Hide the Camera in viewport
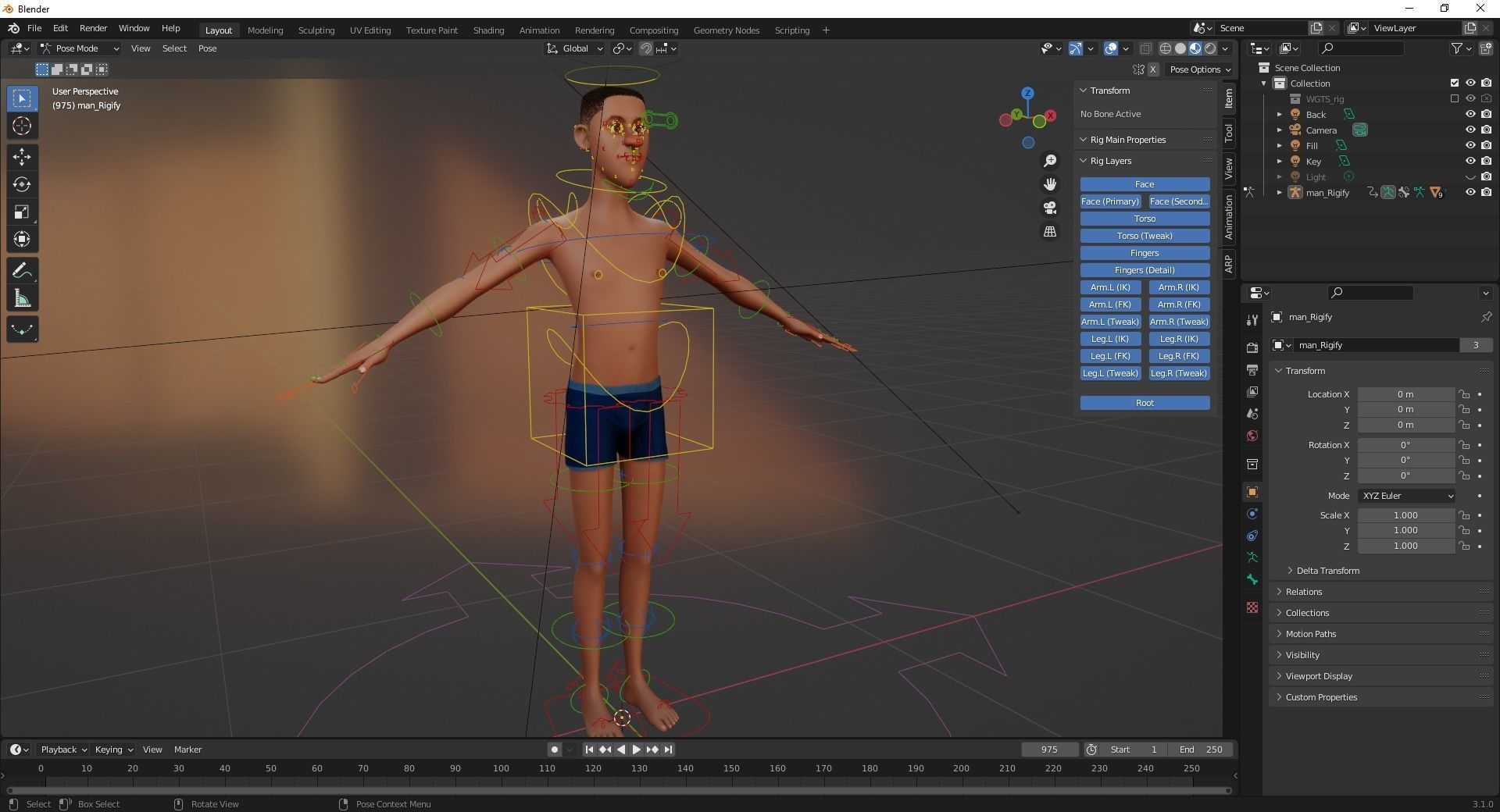 pyautogui.click(x=1470, y=130)
